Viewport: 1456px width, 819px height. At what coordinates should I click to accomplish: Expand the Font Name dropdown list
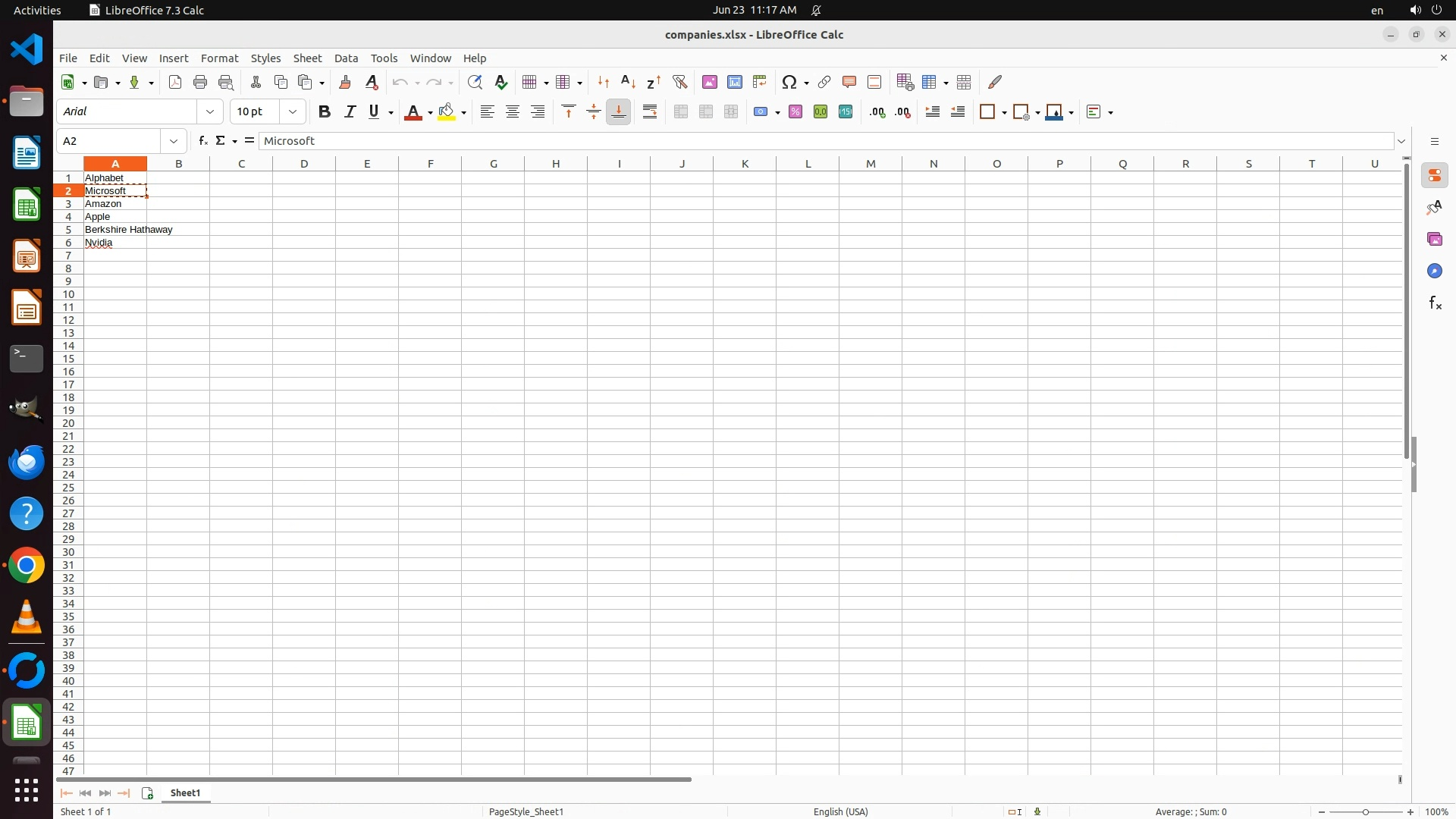(209, 111)
